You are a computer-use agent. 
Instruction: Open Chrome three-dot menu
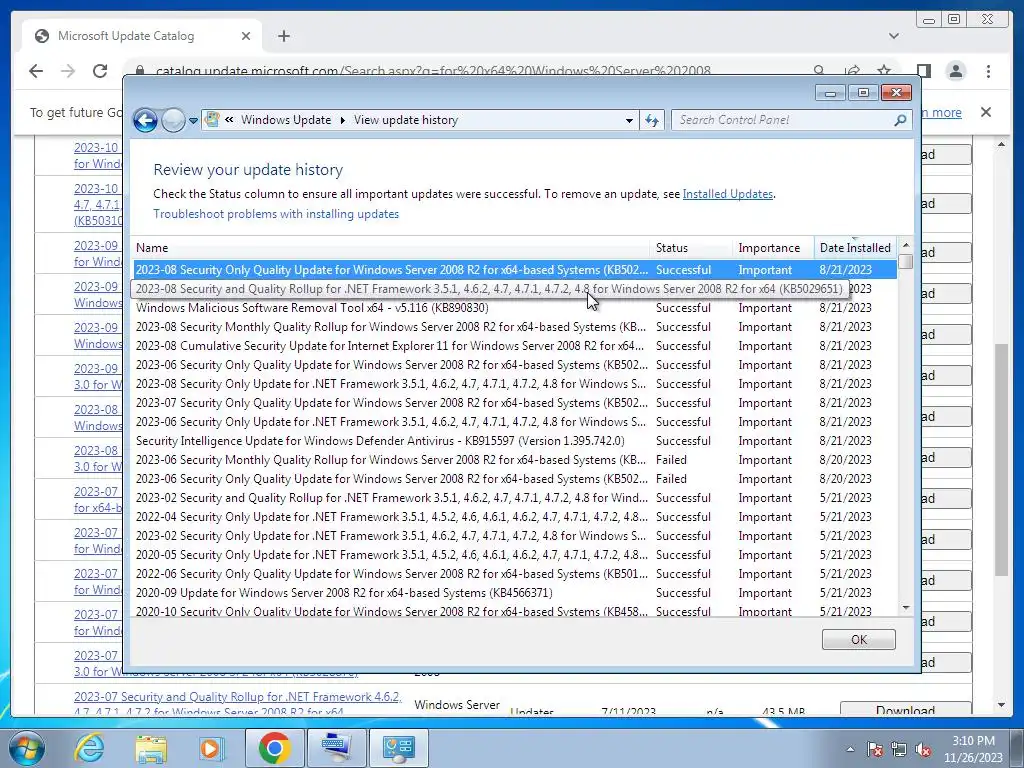tap(988, 71)
